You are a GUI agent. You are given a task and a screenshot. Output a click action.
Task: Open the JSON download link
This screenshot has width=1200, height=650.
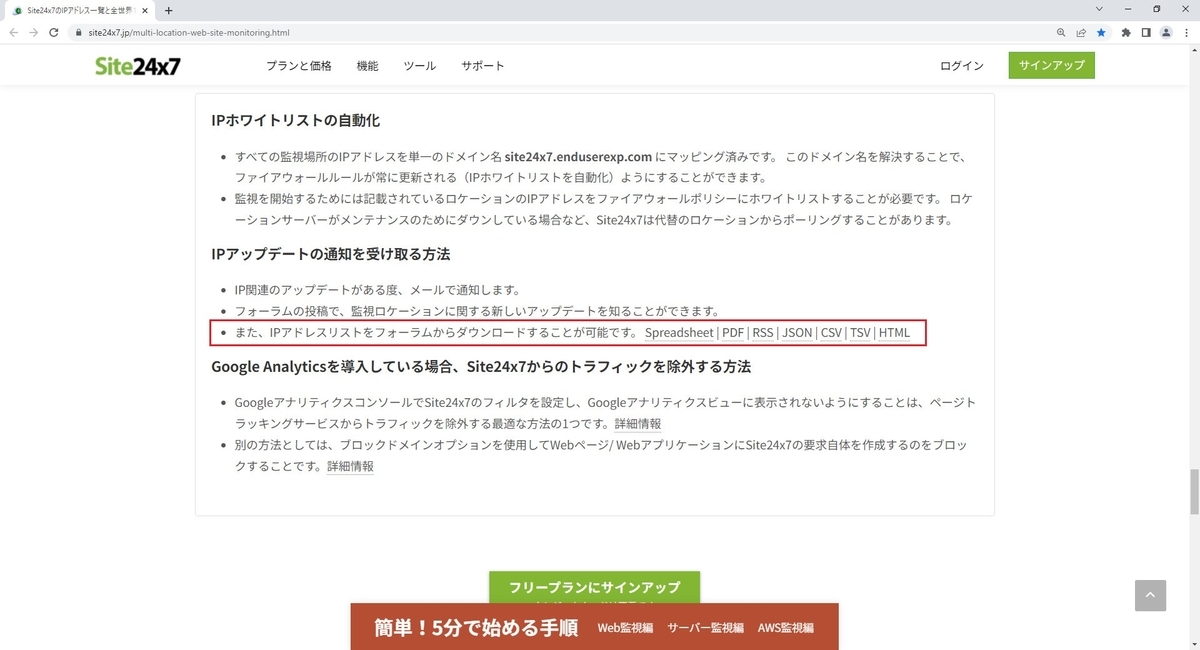coord(797,333)
